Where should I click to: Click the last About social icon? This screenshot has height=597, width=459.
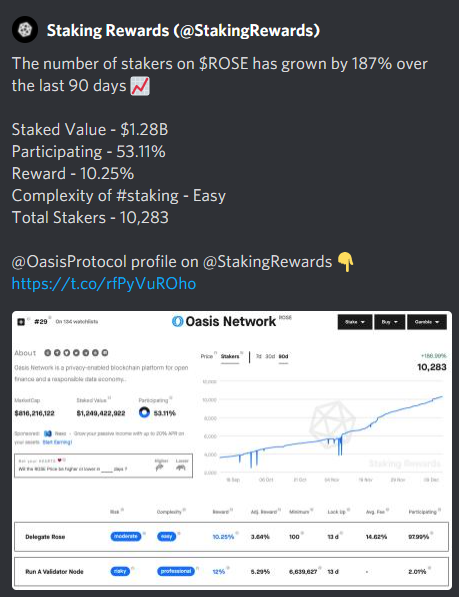coord(105,353)
